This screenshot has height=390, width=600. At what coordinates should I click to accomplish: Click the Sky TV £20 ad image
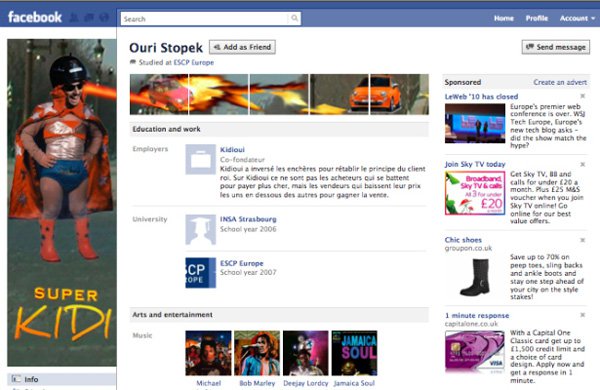(475, 193)
